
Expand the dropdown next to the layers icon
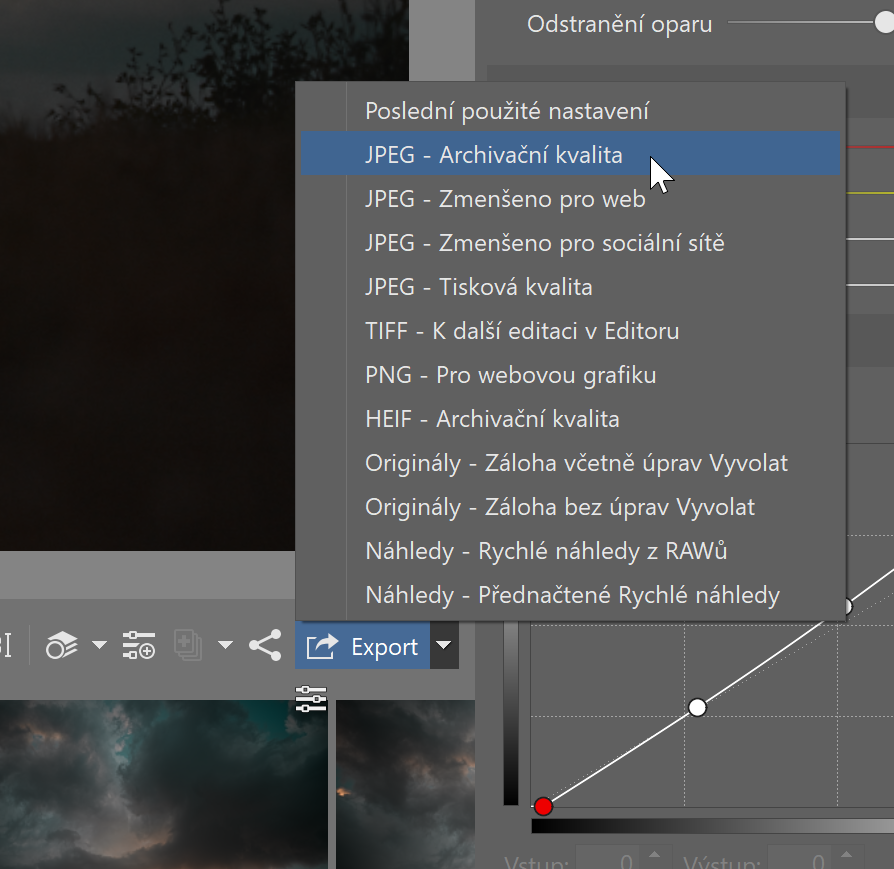coord(99,646)
